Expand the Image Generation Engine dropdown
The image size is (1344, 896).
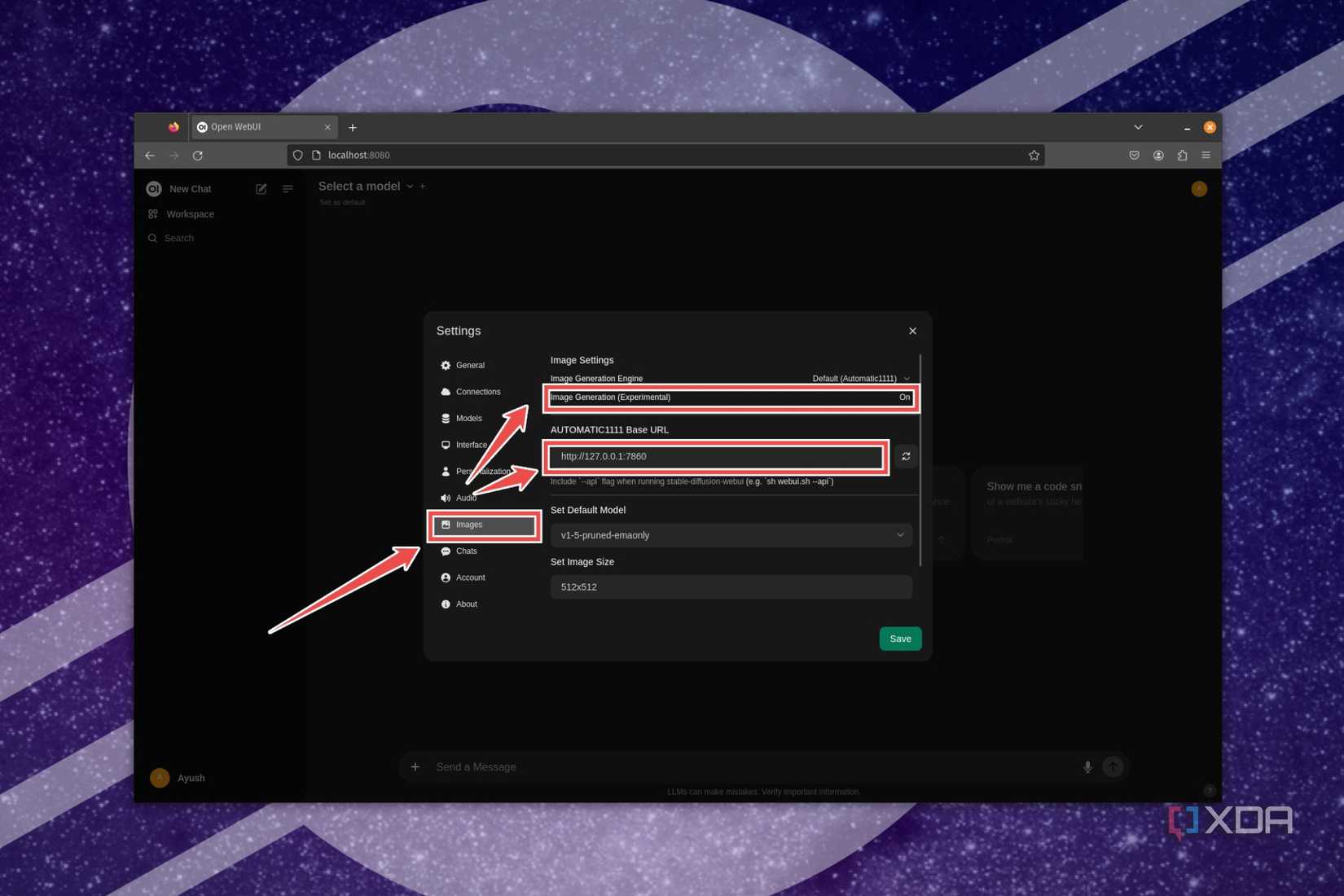(x=861, y=379)
